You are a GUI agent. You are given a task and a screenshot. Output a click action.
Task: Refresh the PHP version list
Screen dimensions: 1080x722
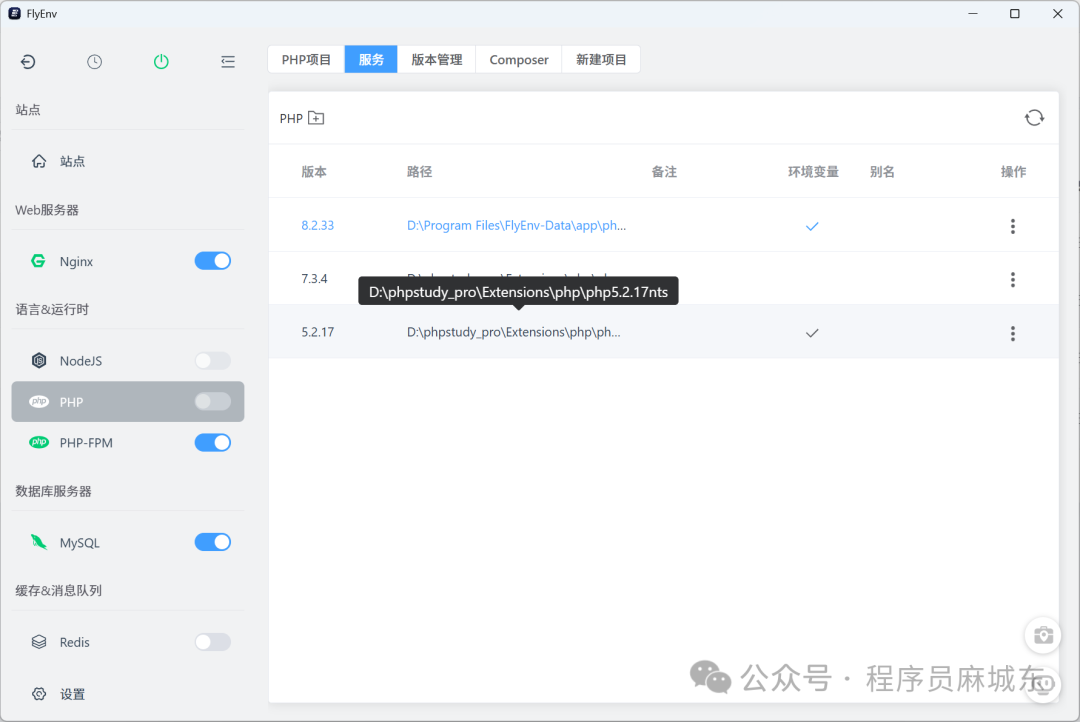(1034, 118)
